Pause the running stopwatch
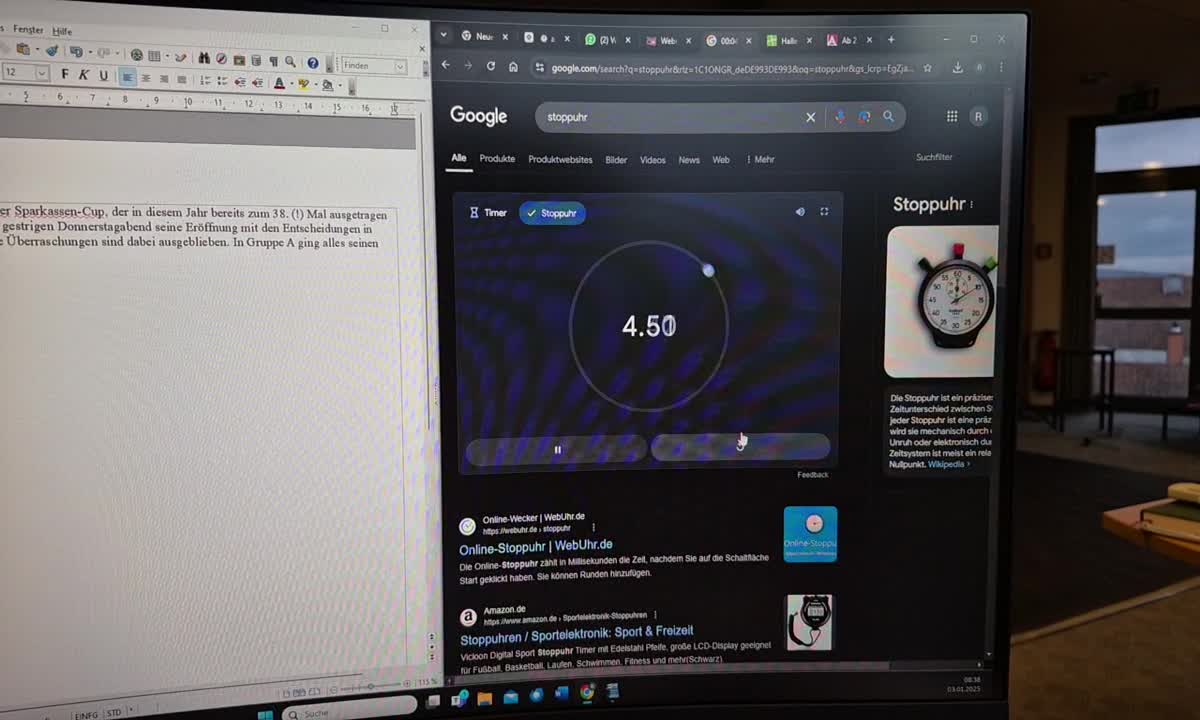The width and height of the screenshot is (1200, 720). click(x=557, y=450)
